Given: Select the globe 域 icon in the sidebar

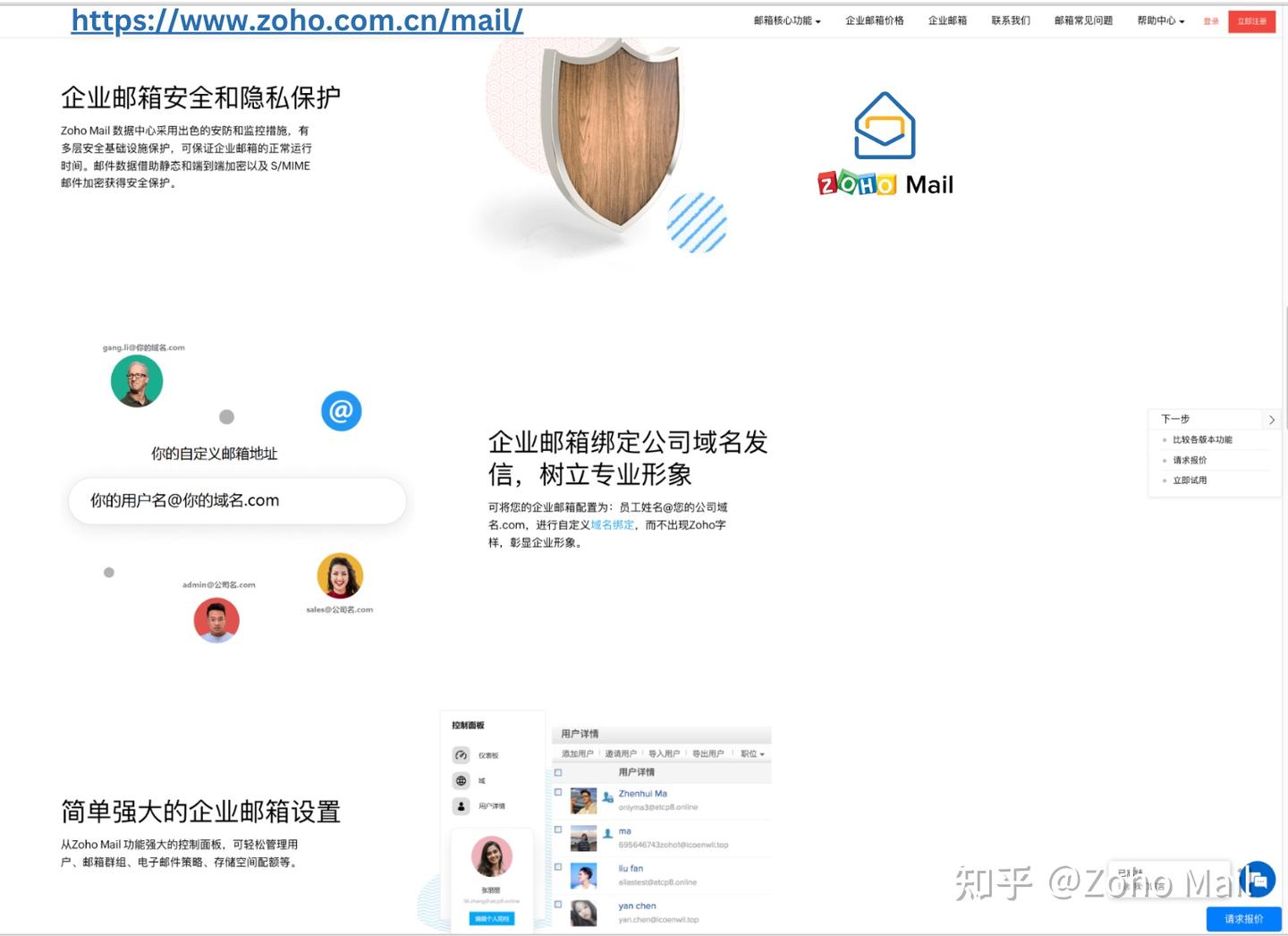Looking at the screenshot, I should click(461, 780).
